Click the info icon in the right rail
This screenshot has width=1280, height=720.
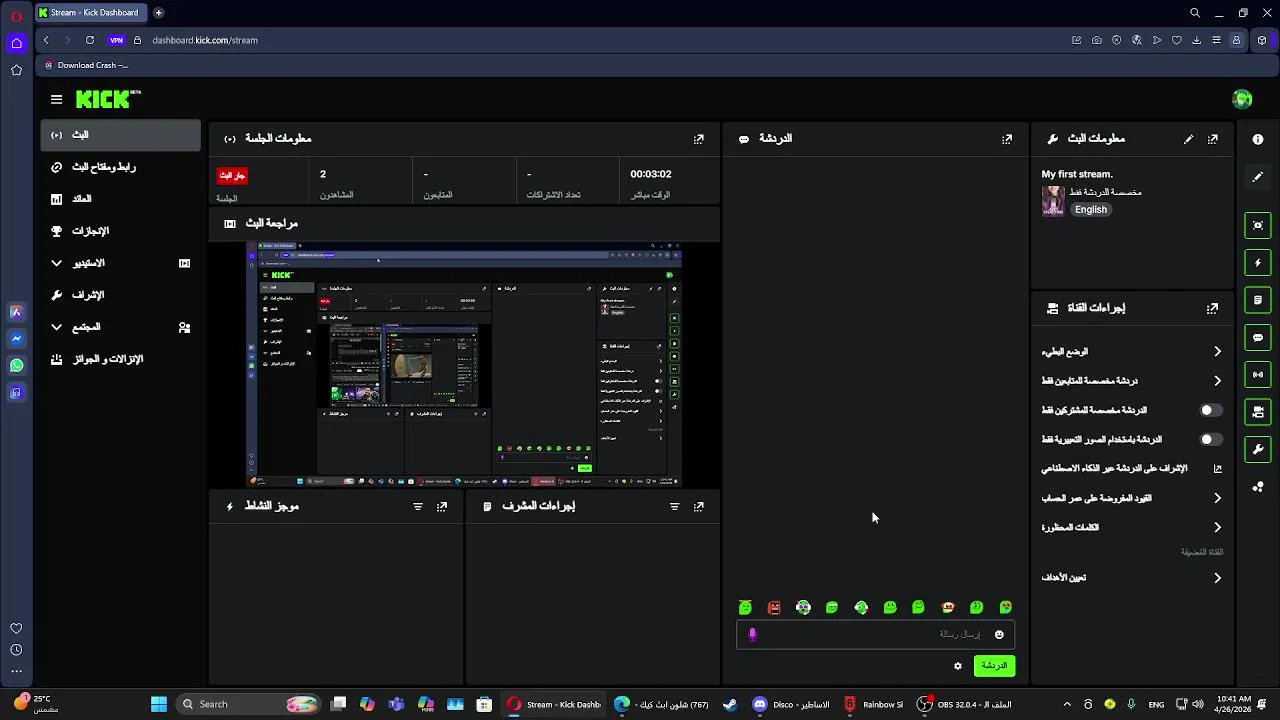[1258, 139]
